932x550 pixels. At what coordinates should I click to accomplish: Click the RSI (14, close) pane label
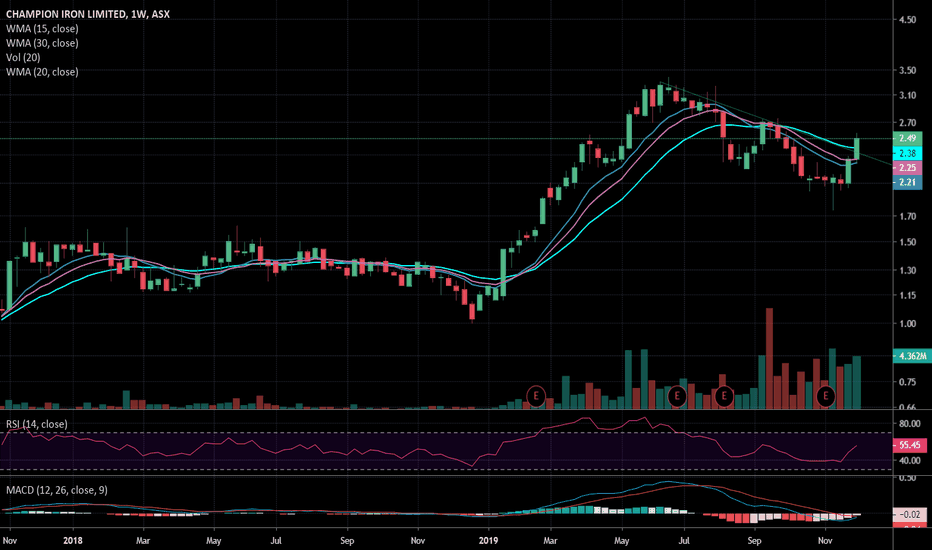pos(37,424)
